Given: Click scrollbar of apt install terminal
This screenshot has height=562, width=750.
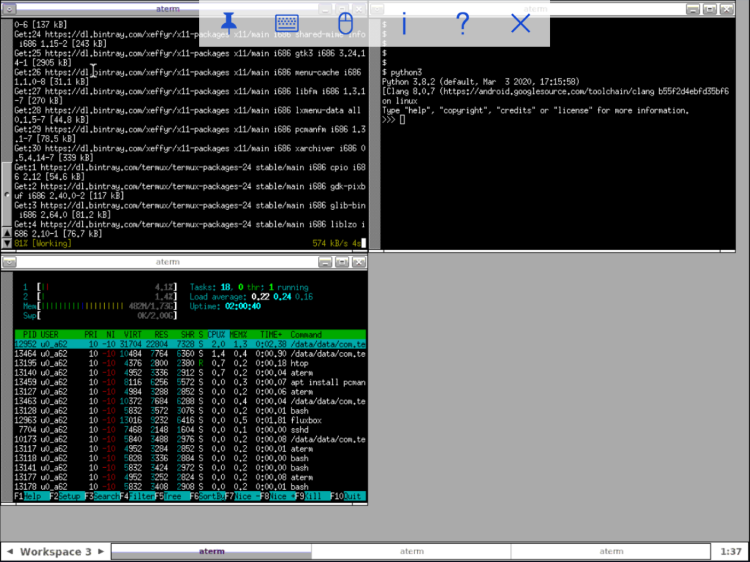Looking at the screenshot, I should pyautogui.click(x=6, y=130).
